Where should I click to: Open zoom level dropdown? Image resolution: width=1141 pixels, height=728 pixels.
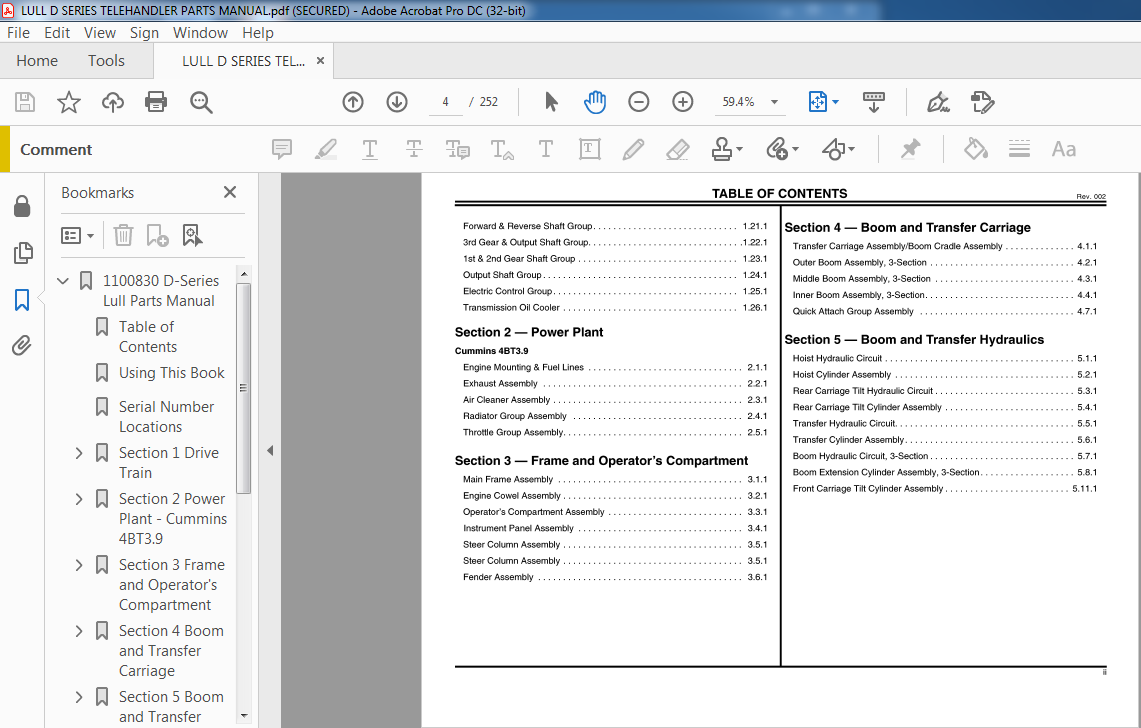774,102
